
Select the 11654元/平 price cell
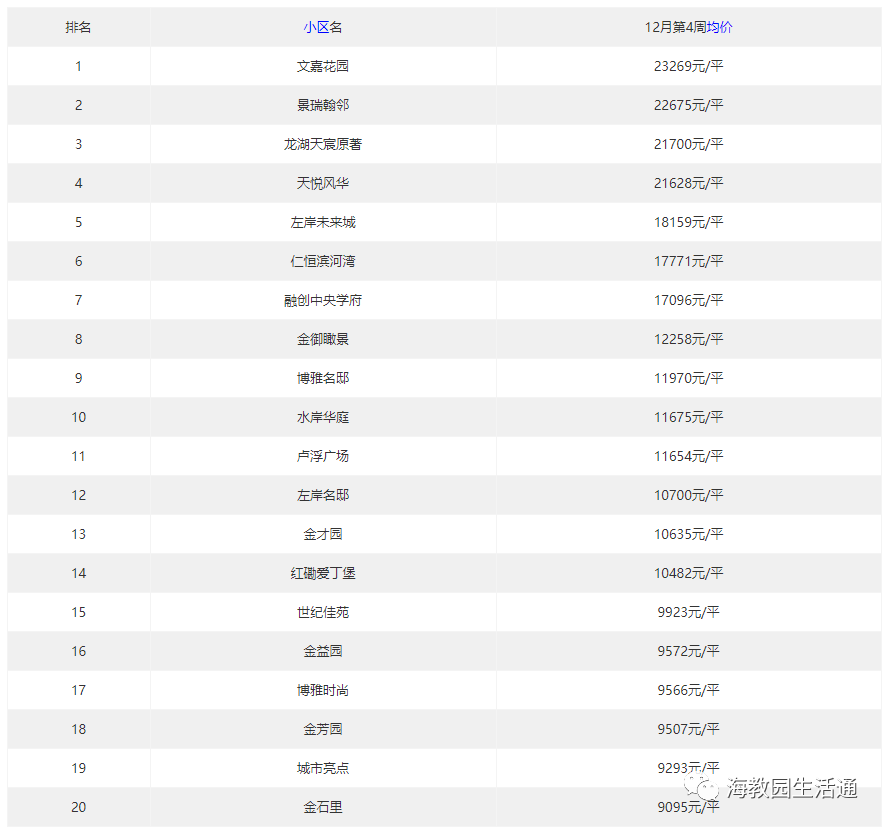coord(689,456)
